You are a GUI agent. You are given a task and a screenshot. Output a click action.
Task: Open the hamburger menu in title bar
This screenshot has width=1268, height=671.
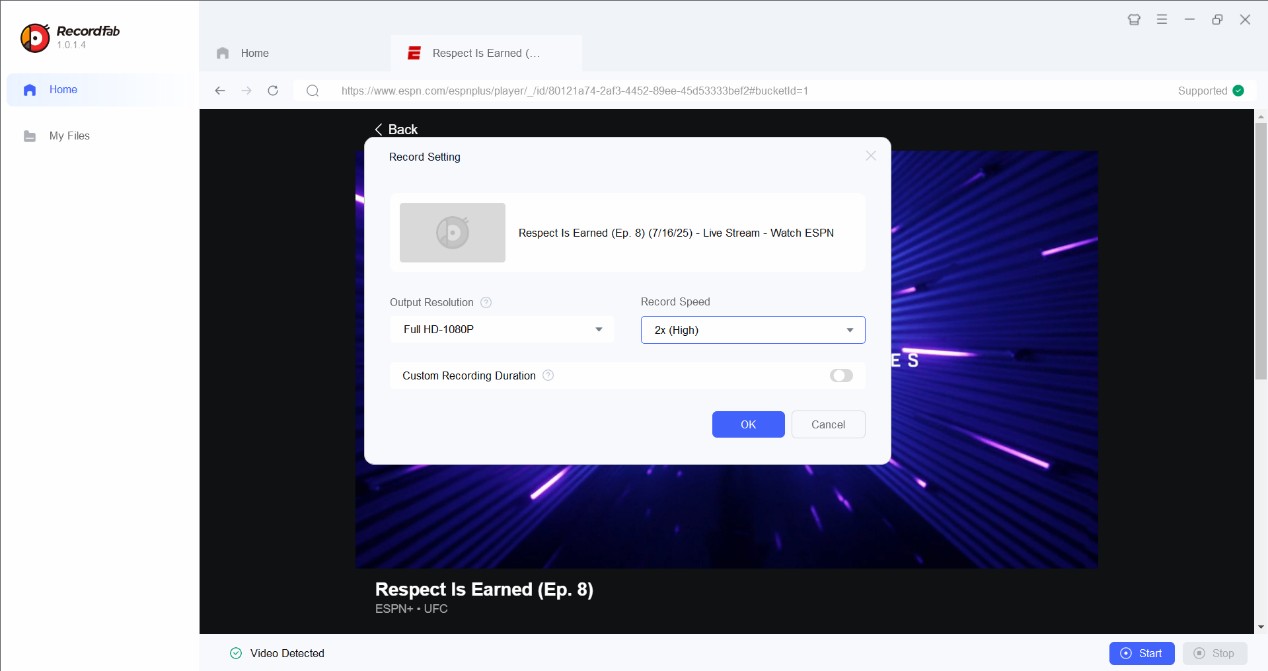[1162, 19]
